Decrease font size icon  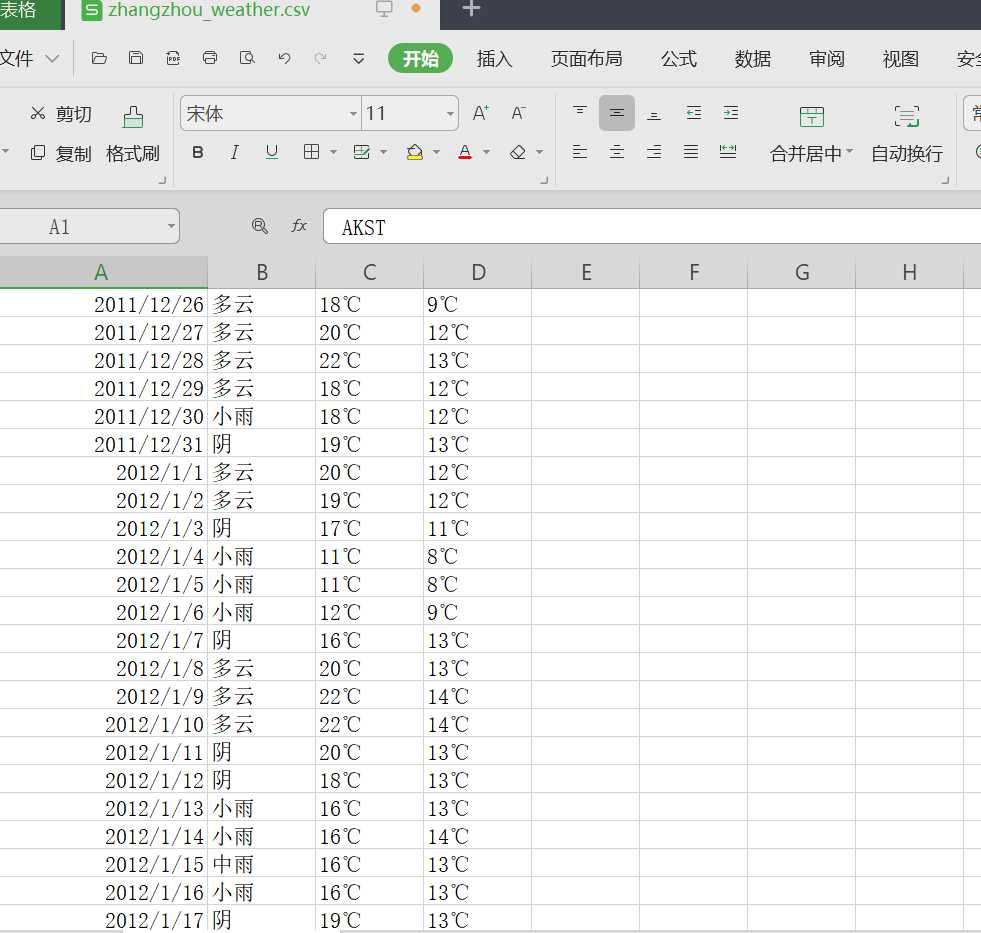[518, 113]
